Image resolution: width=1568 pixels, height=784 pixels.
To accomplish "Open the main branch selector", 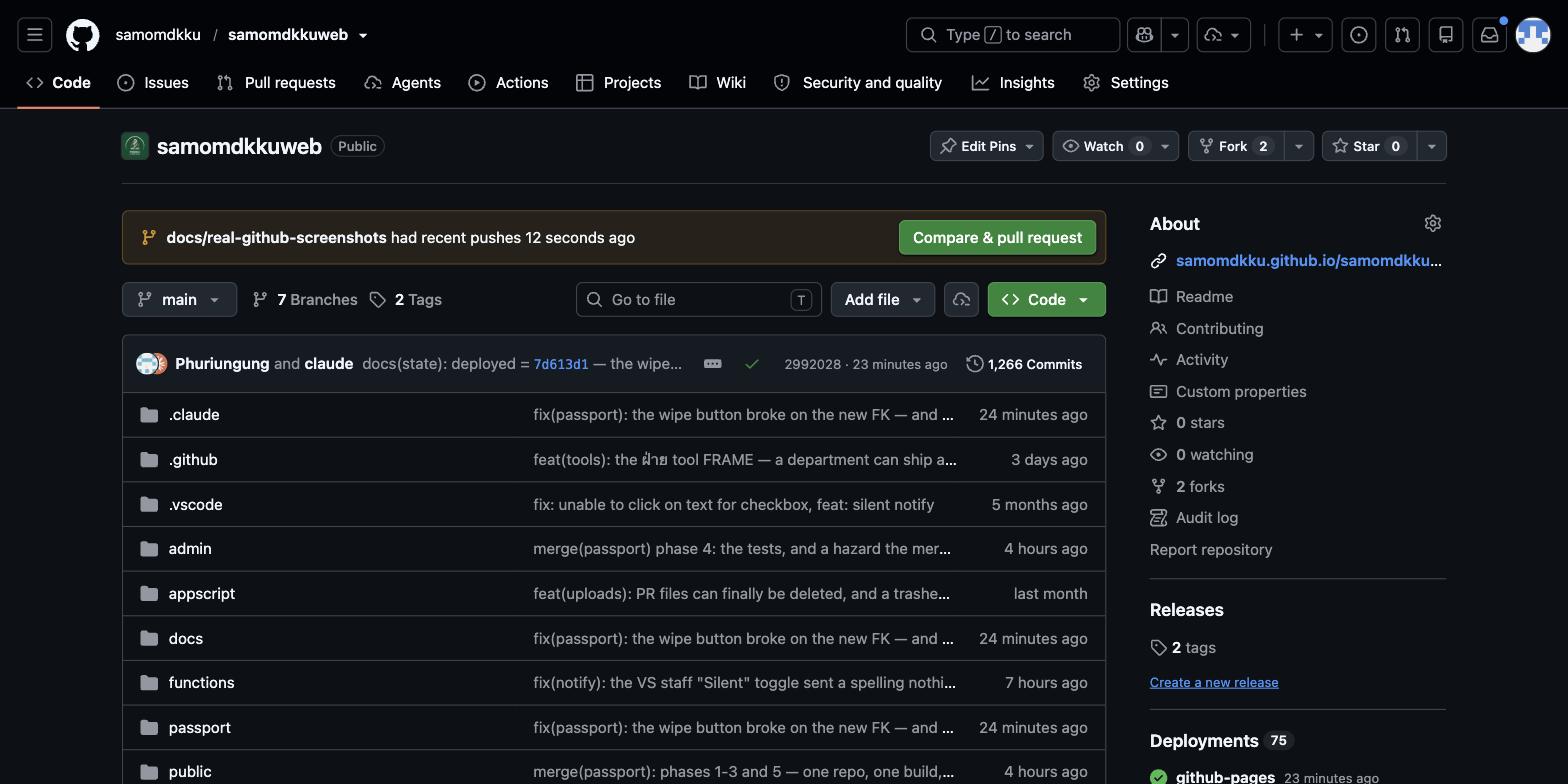I will (179, 300).
